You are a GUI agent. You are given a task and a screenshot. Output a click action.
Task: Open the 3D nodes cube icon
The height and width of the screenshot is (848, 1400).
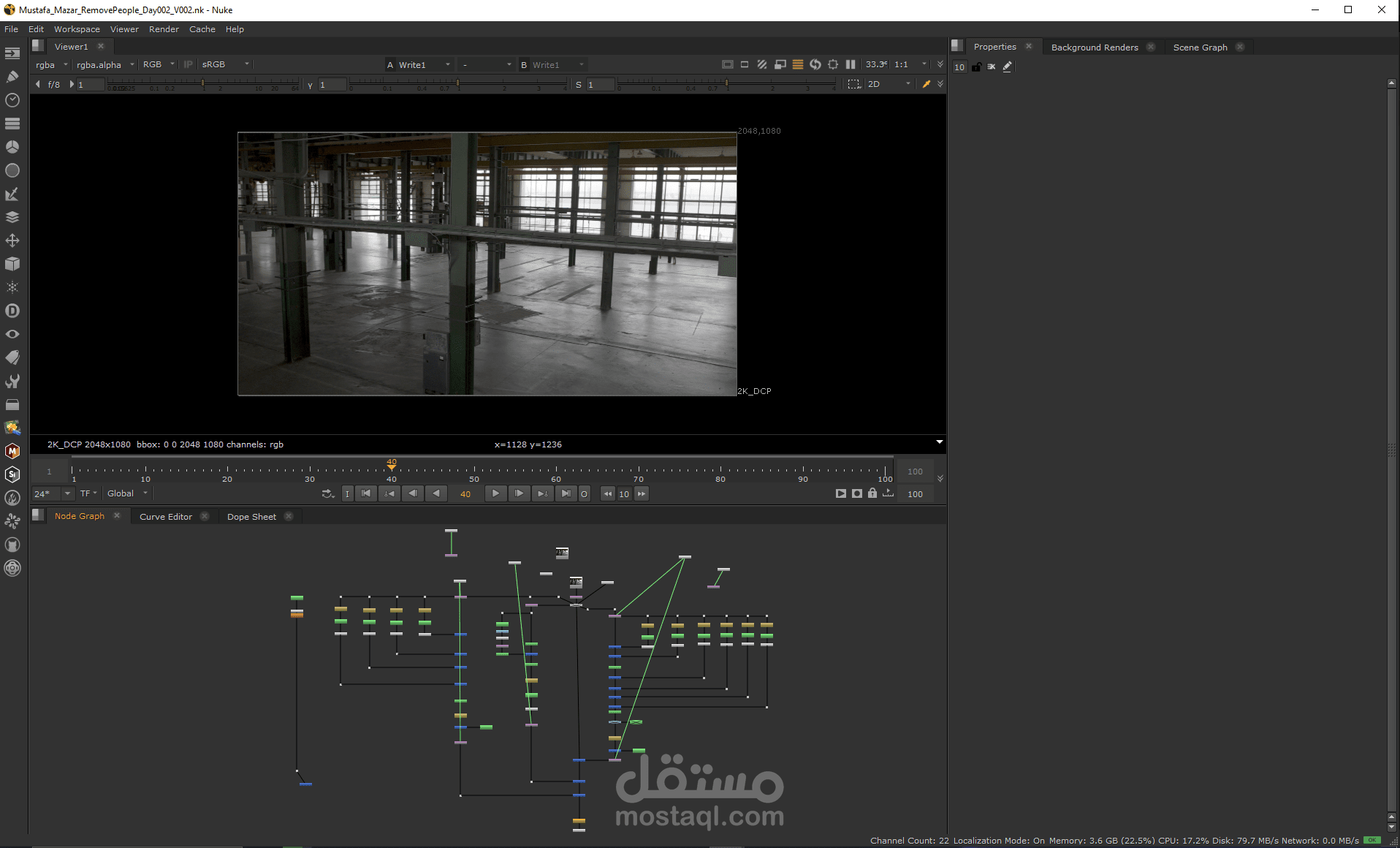coord(12,264)
